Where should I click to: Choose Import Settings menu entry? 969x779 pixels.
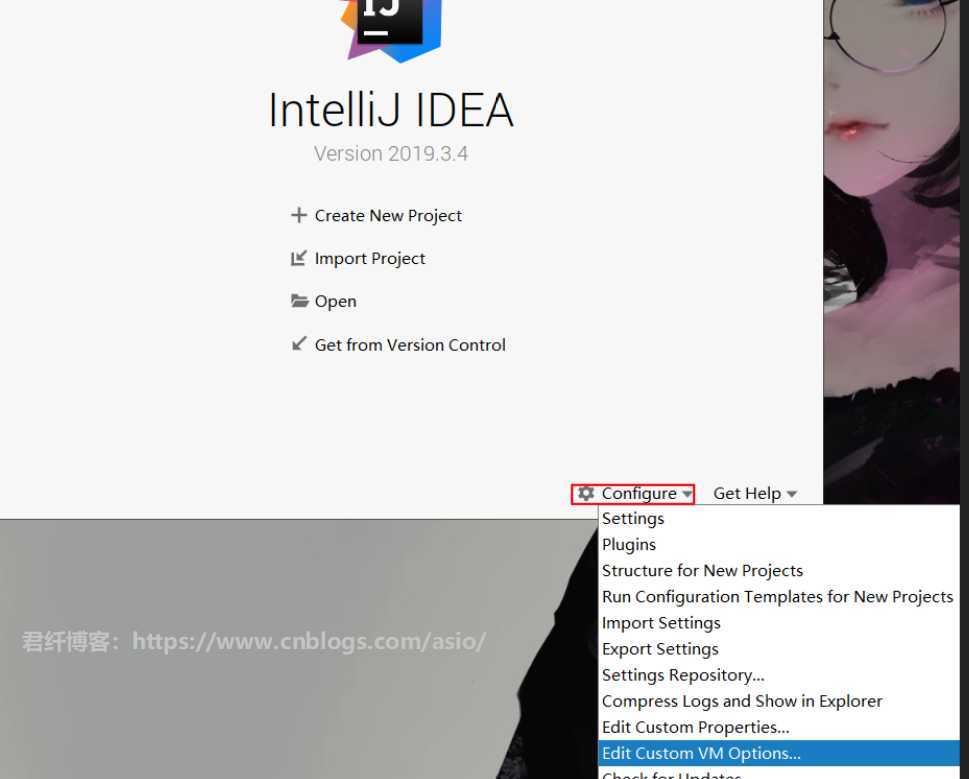tap(779, 623)
